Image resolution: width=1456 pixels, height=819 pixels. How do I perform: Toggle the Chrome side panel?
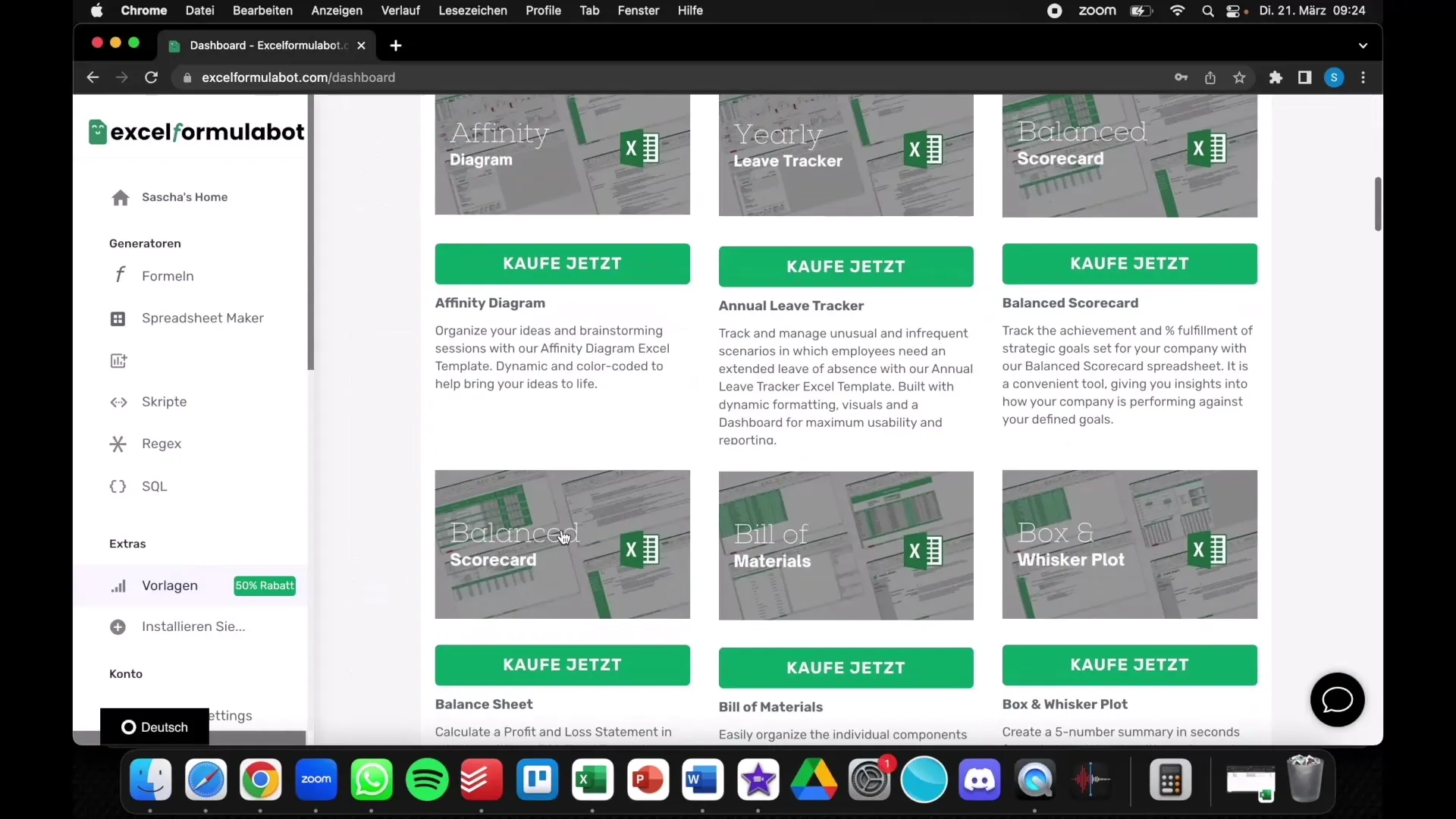click(1304, 77)
